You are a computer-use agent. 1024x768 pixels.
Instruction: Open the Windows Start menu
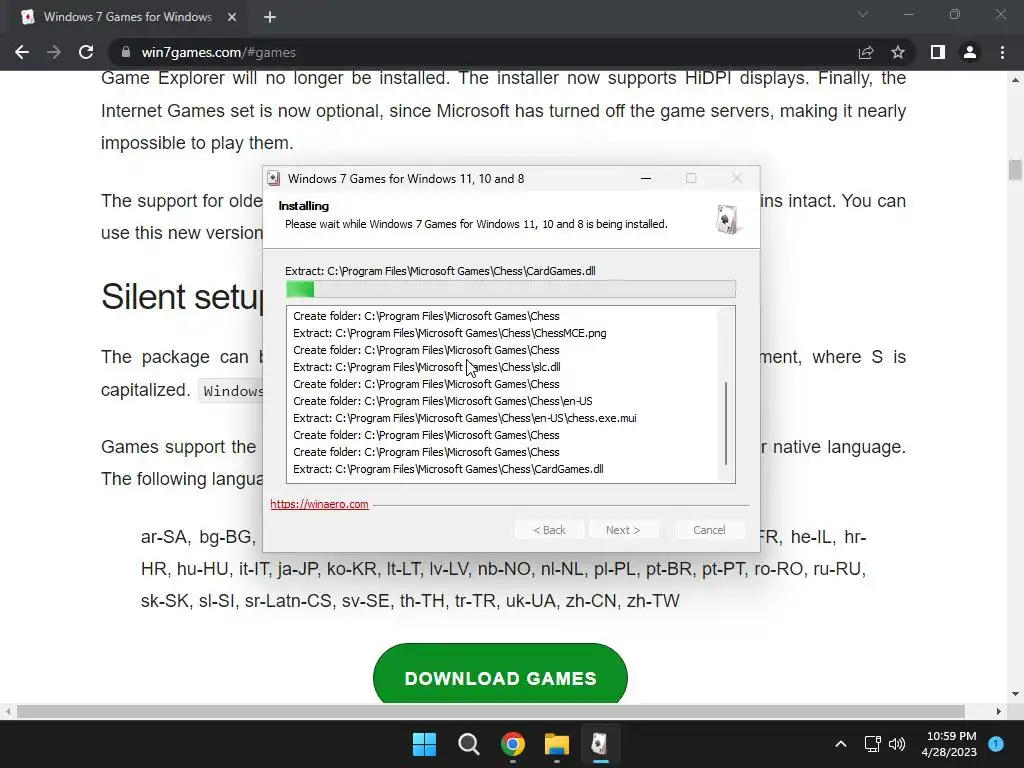pyautogui.click(x=424, y=744)
